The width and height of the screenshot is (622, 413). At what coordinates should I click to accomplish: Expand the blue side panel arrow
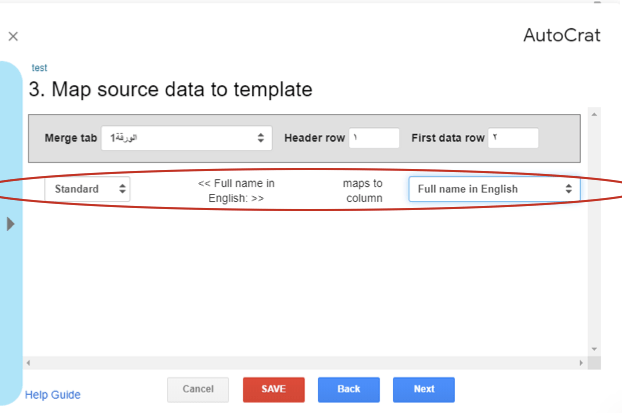pyautogui.click(x=11, y=224)
